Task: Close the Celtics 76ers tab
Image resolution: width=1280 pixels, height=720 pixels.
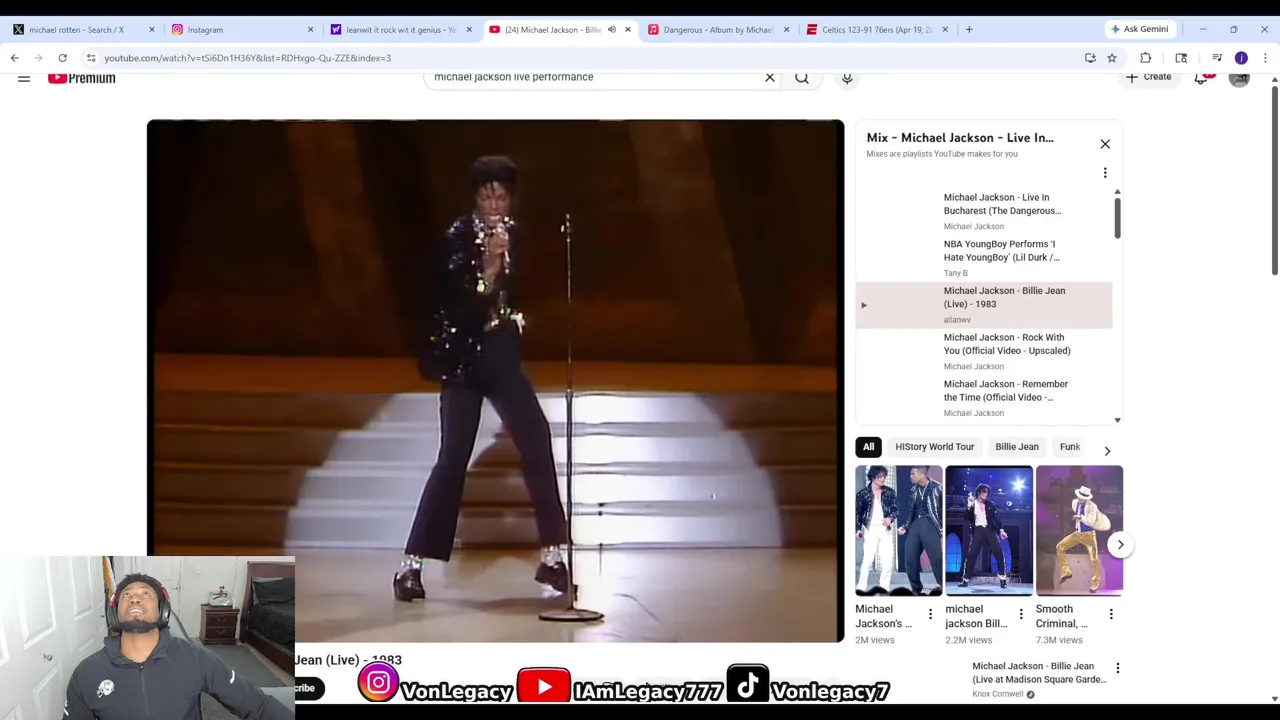Action: pyautogui.click(x=945, y=30)
